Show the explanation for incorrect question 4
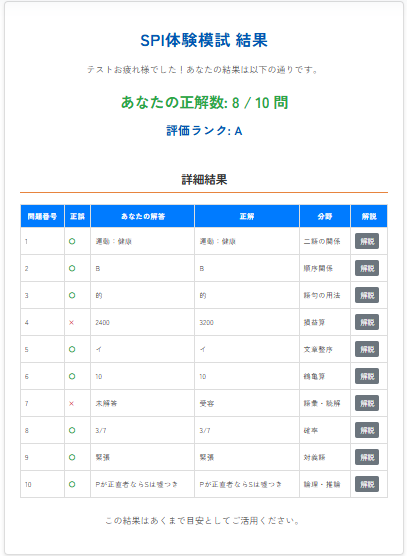The image size is (407, 556). 367,322
